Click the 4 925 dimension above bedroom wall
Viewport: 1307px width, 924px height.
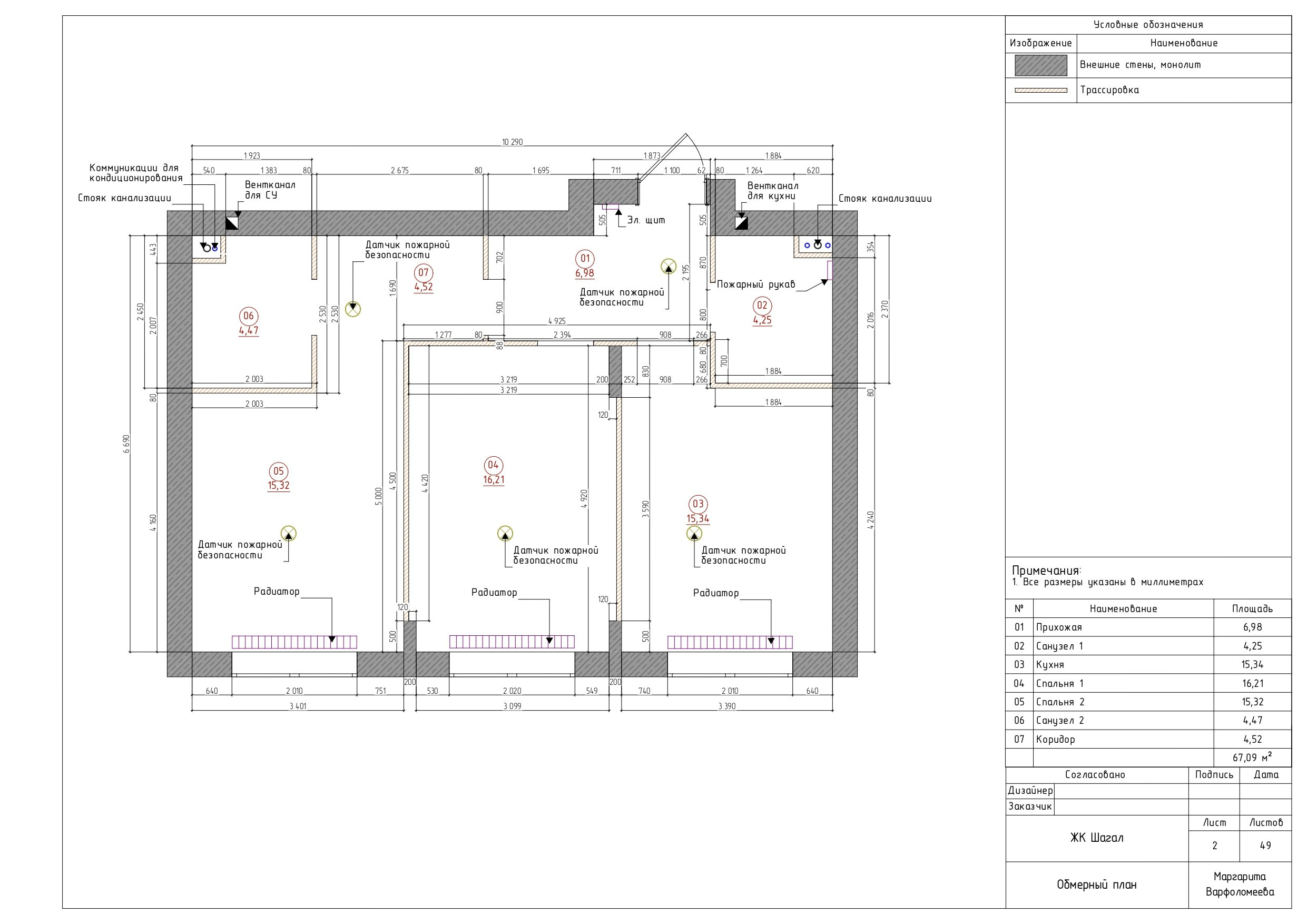pos(557,321)
